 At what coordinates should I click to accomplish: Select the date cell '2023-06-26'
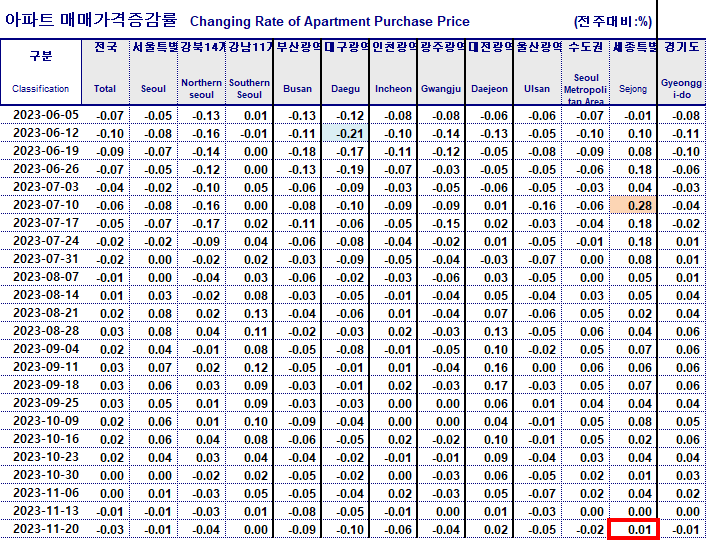[46, 169]
